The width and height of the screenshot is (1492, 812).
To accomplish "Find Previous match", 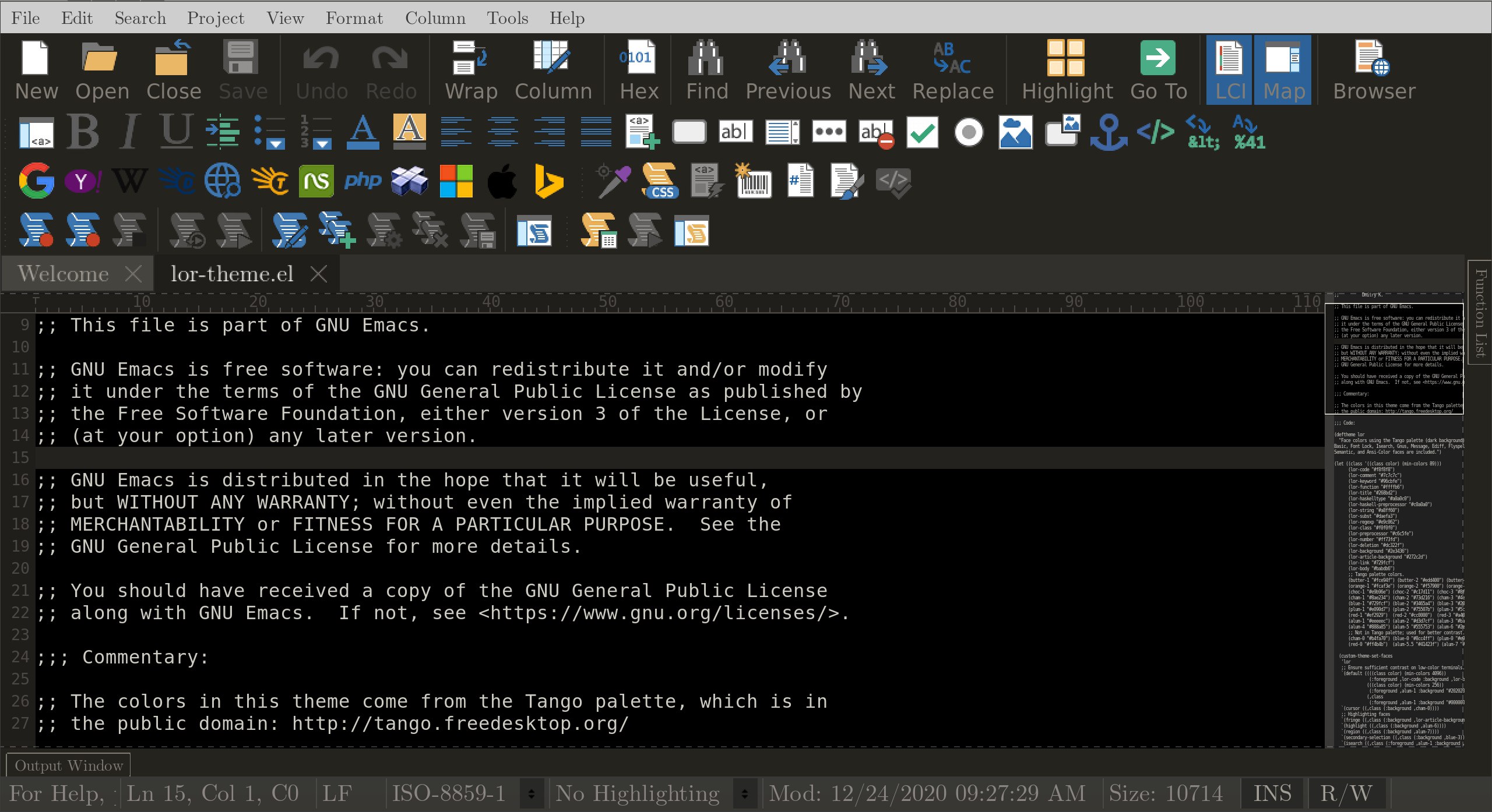I will pos(788,70).
